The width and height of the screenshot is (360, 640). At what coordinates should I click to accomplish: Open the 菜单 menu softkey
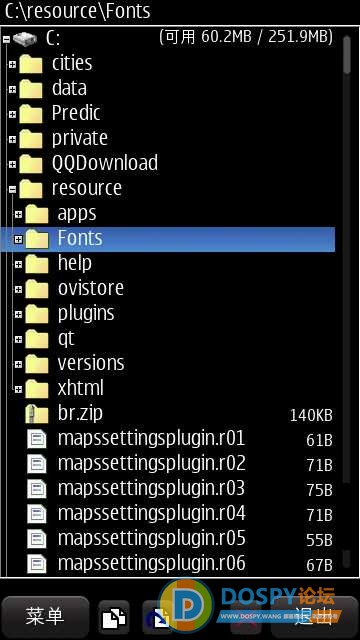click(x=45, y=617)
